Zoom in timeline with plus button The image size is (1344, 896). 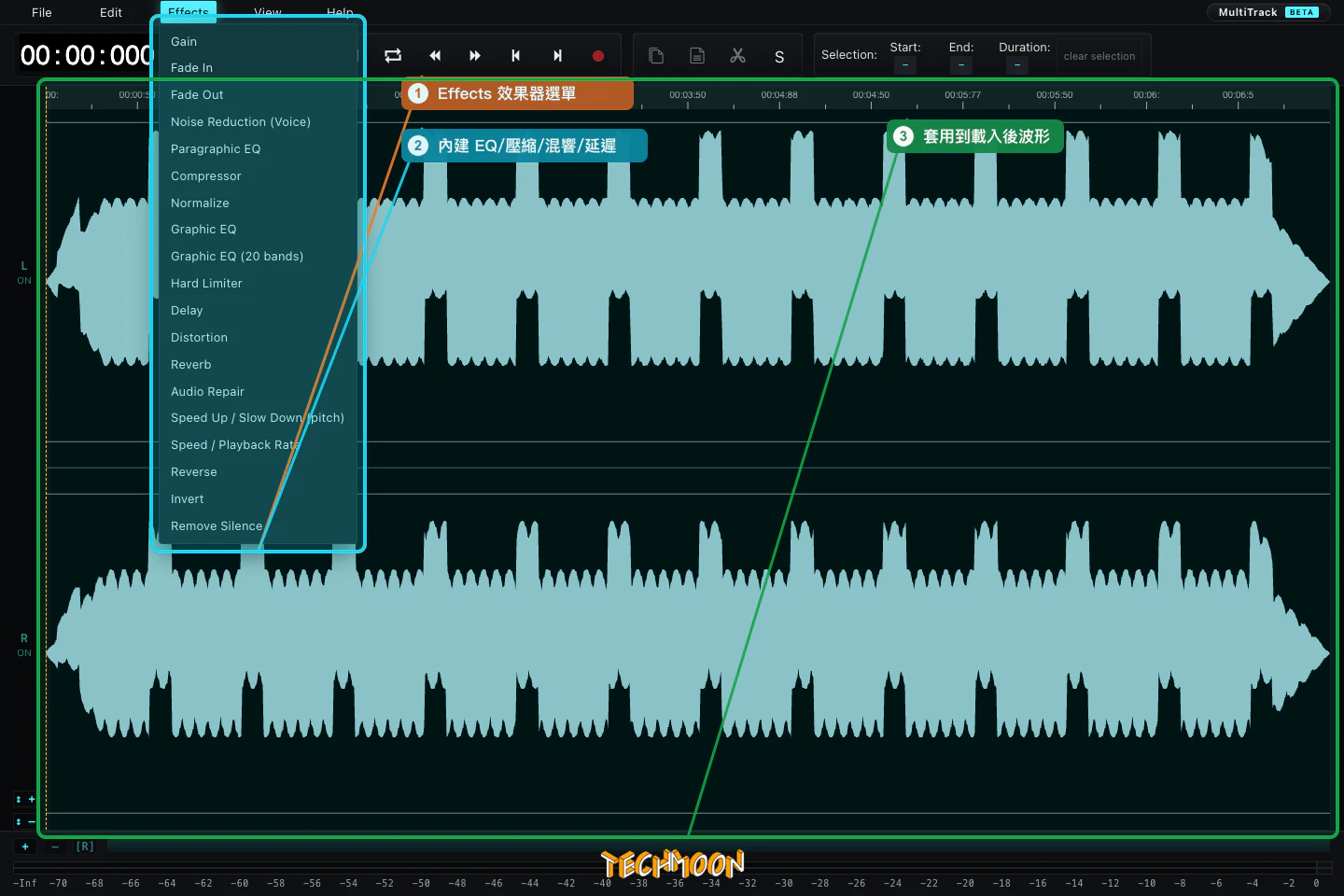pyautogui.click(x=25, y=847)
